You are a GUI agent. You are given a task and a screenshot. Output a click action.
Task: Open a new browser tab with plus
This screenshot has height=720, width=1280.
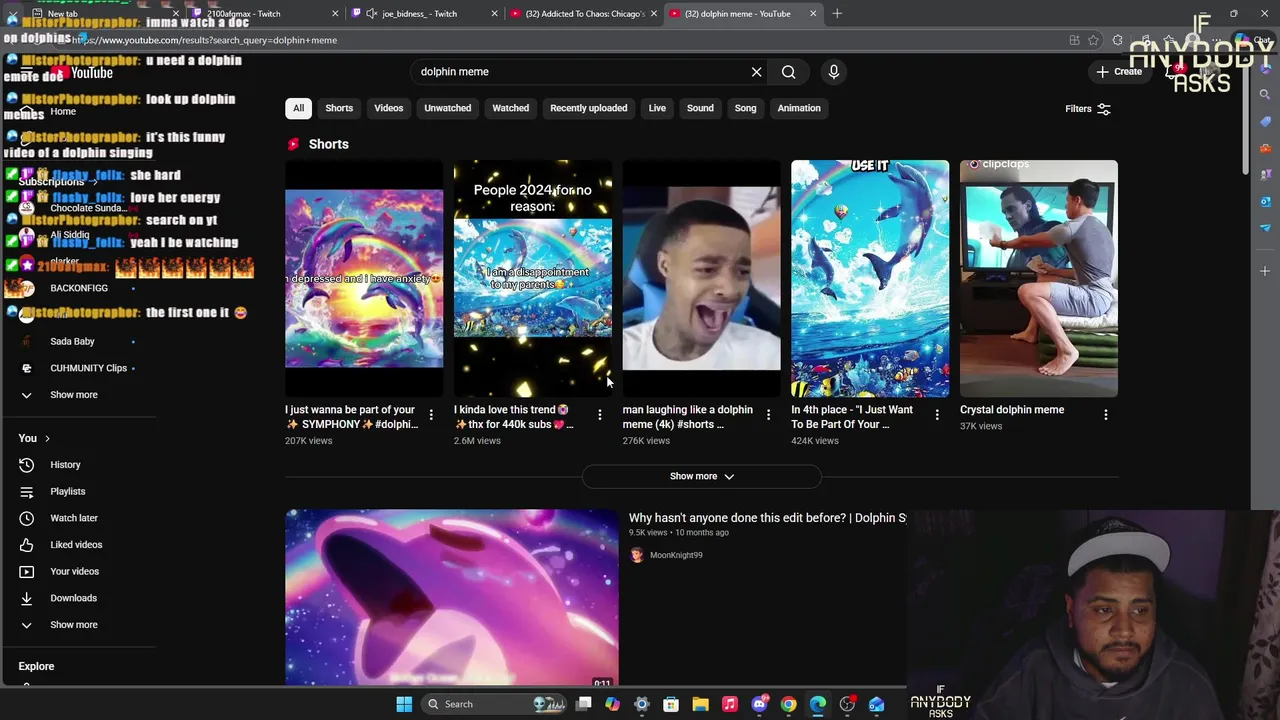837,14
